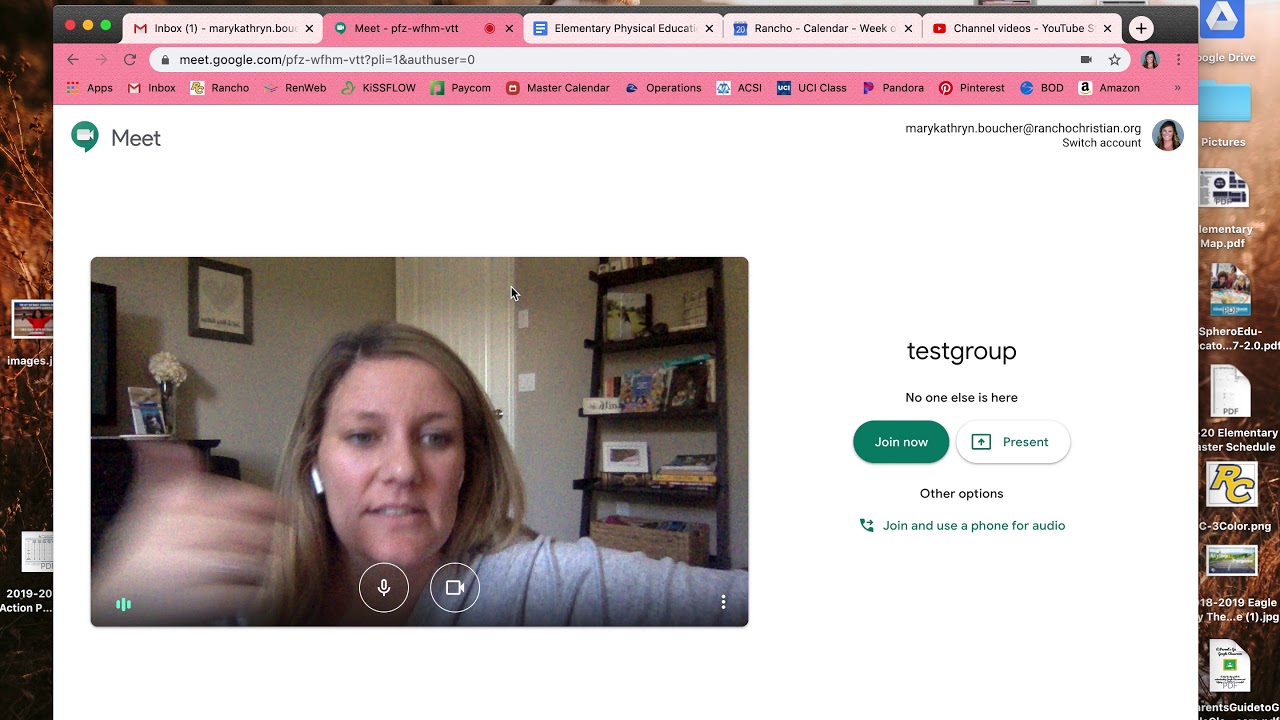
Task: Open the KiSSFLOW bookmark
Action: pyautogui.click(x=378, y=88)
